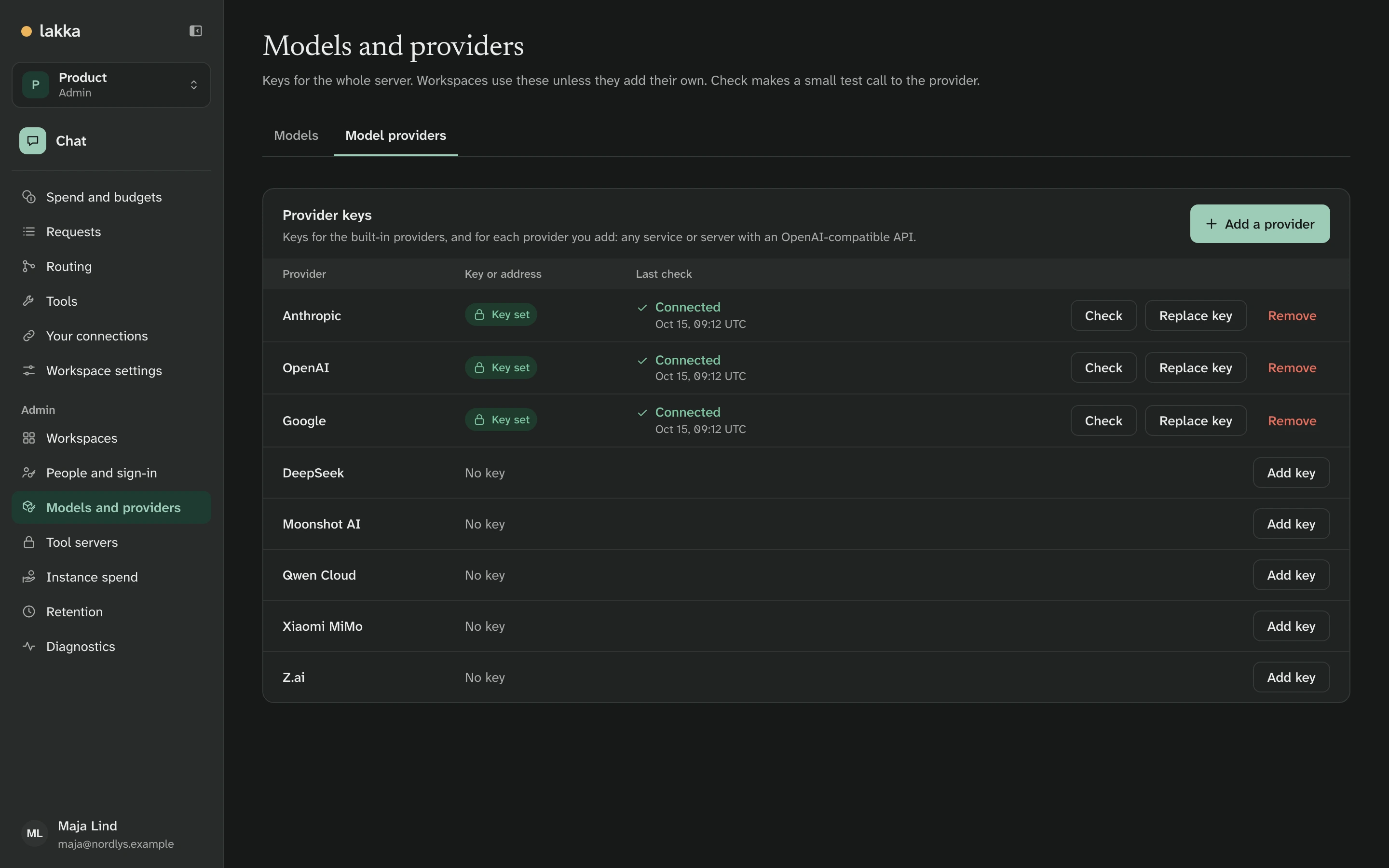Open Spend and budgets in sidebar

pyautogui.click(x=111, y=197)
